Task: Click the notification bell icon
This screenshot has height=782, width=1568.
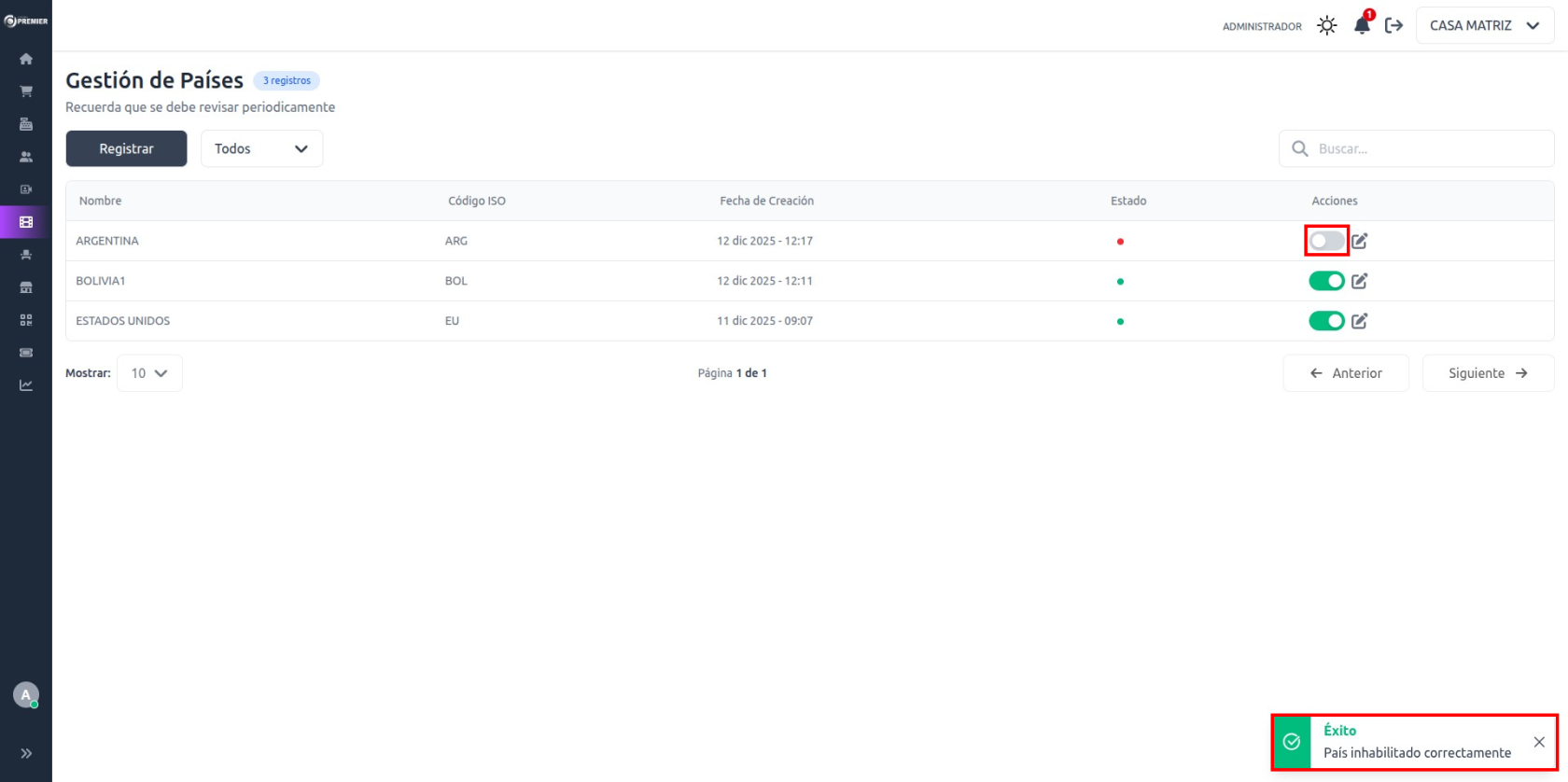Action: (1362, 26)
